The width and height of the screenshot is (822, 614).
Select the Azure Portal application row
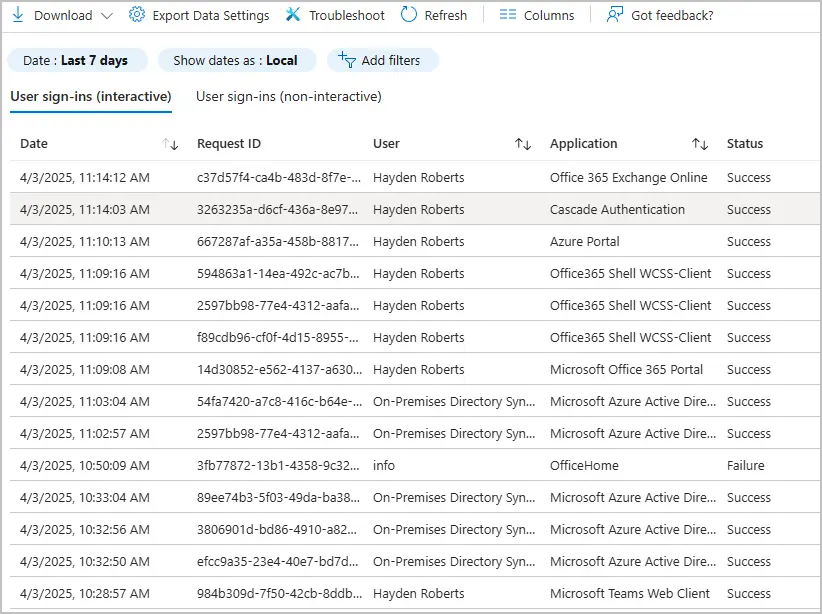pos(585,242)
